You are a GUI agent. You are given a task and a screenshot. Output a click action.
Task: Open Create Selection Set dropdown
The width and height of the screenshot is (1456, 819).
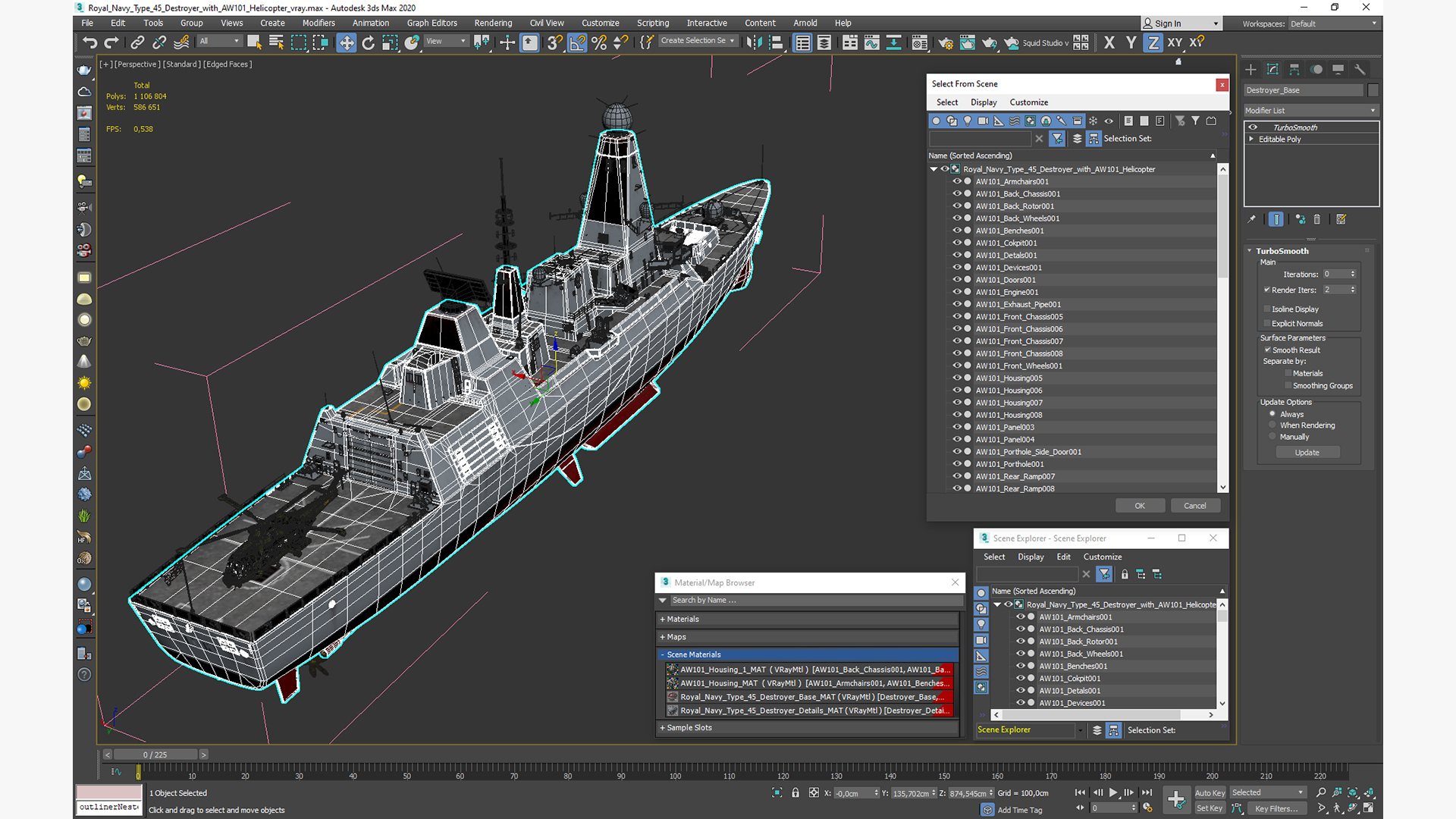point(697,41)
